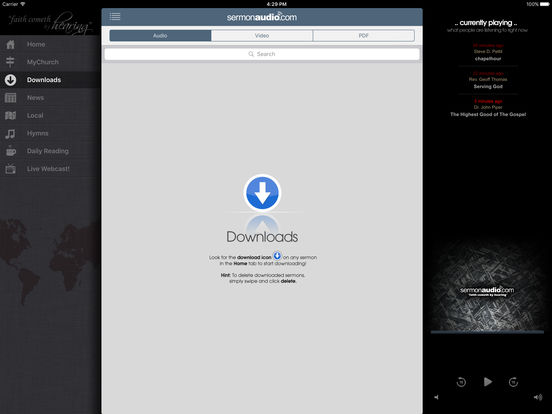Click the Rev. Geoff Thomas speaker name

pos(488,79)
